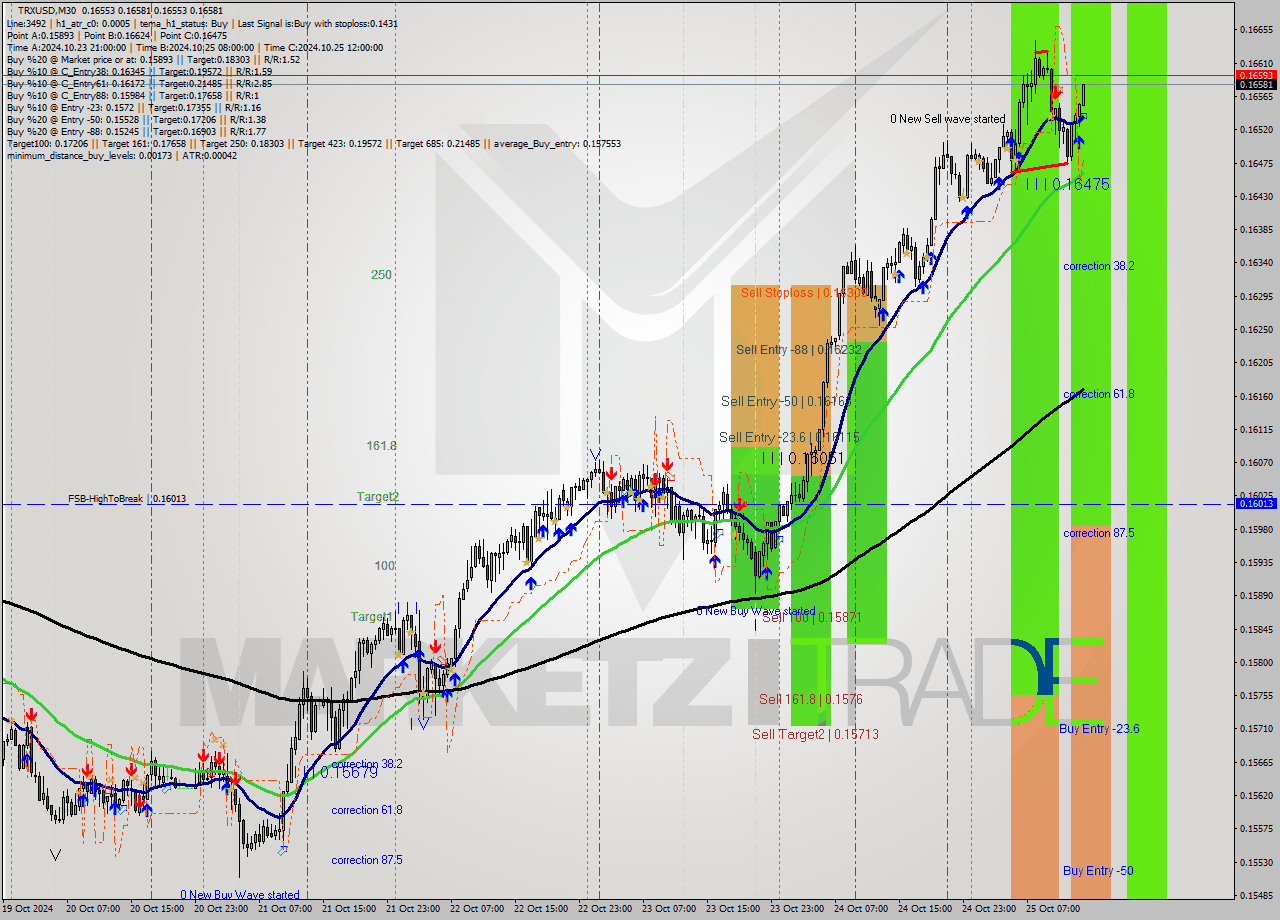The width and height of the screenshot is (1280, 920).
Task: Select the 161.8 Fibonacci level label
Action: click(382, 445)
